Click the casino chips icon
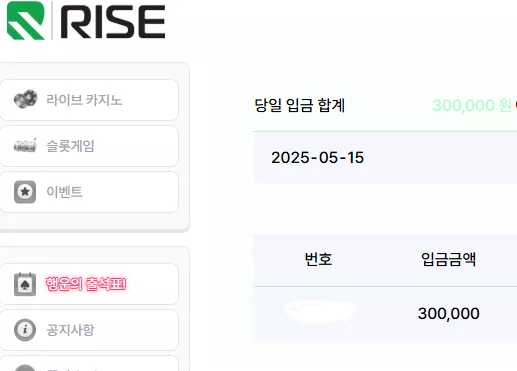 point(25,99)
